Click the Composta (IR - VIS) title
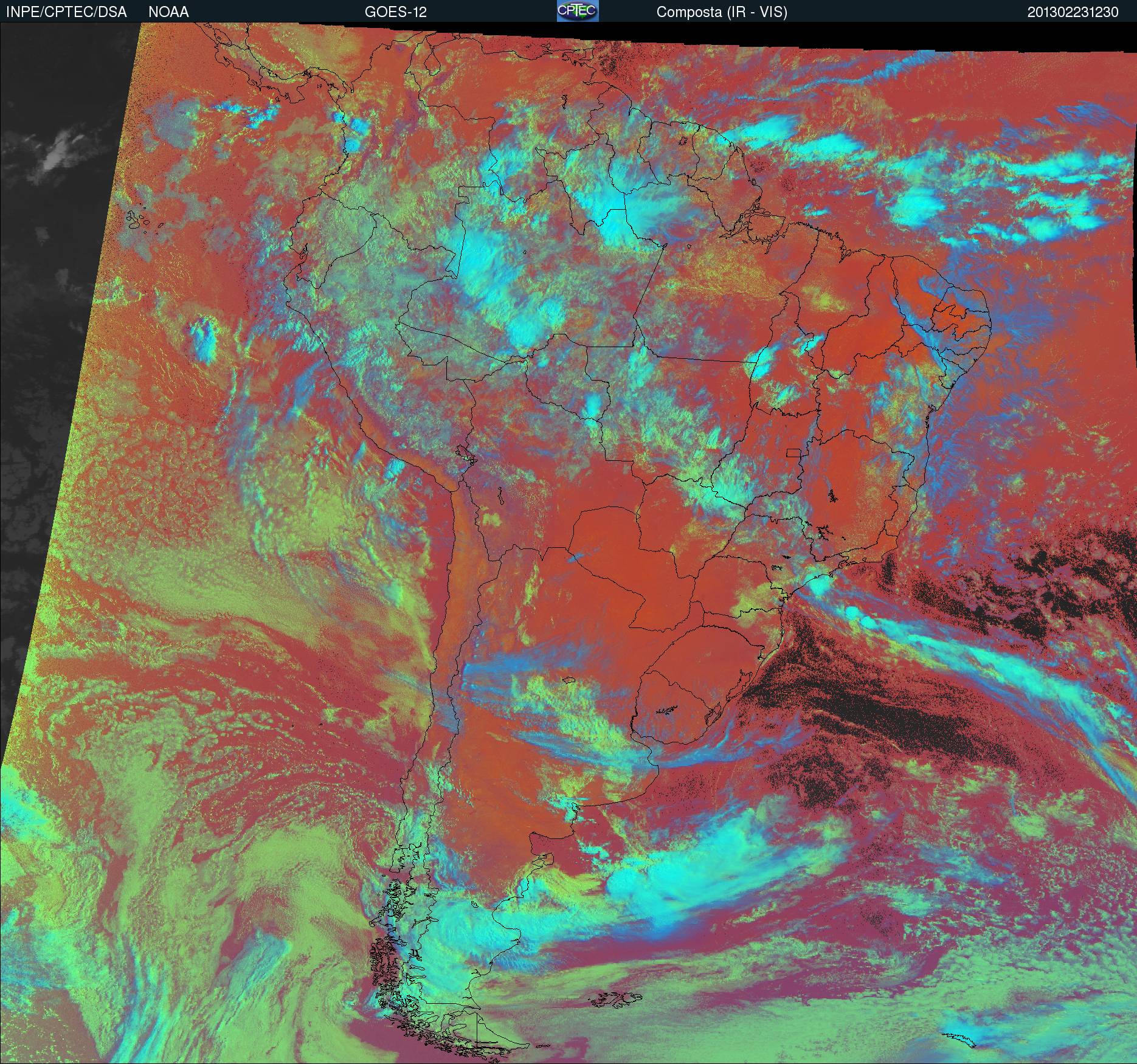Screen dimensions: 1137x1064 click(x=722, y=12)
